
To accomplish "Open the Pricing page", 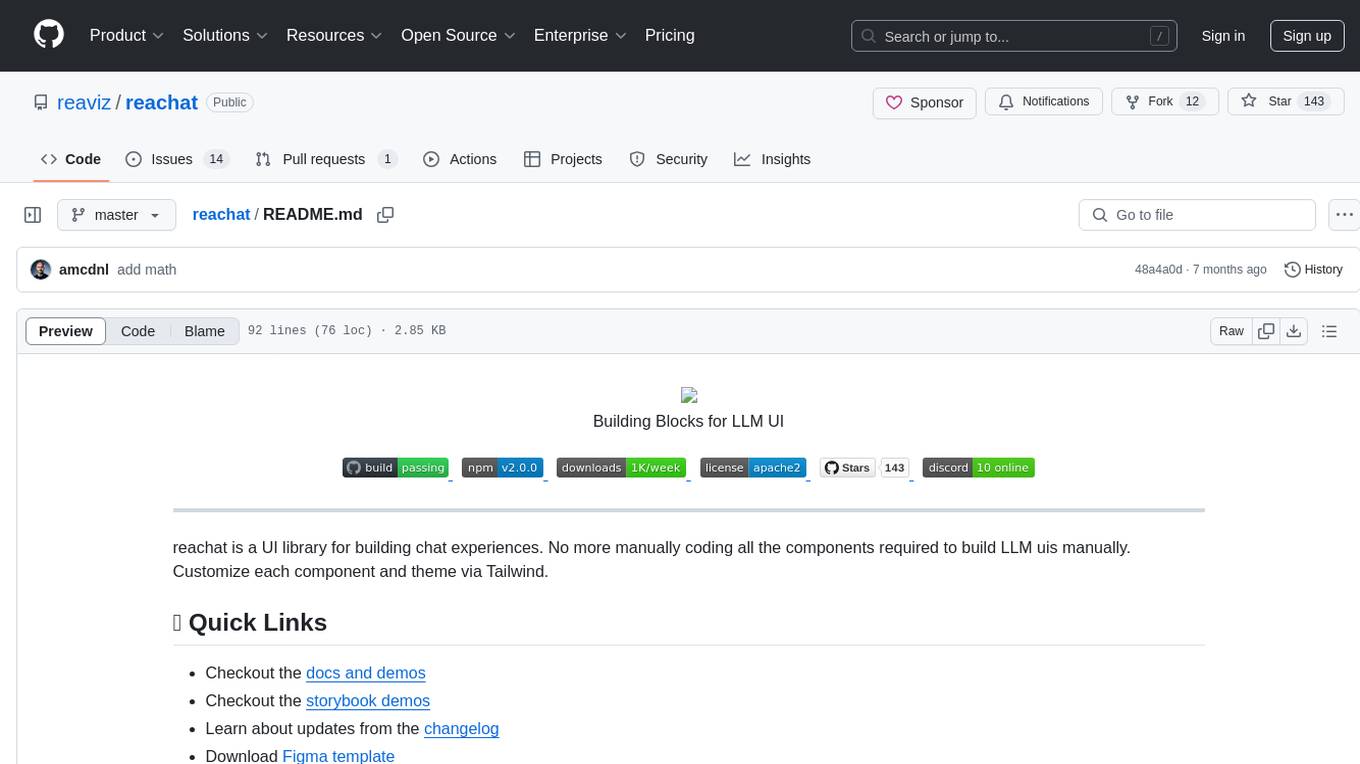I will point(670,35).
